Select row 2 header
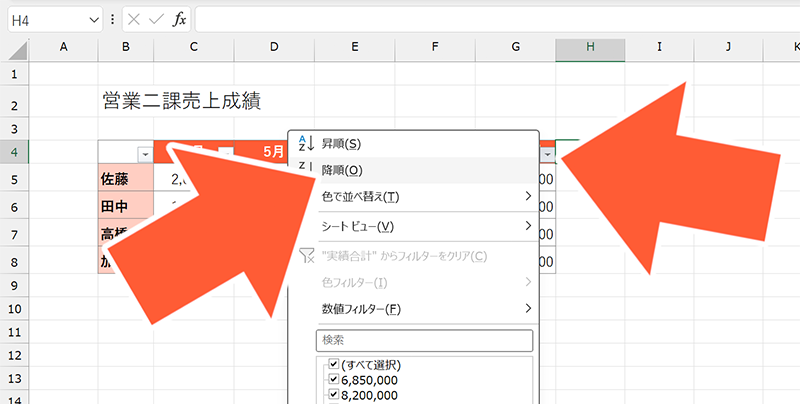The height and width of the screenshot is (404, 800). coord(14,106)
